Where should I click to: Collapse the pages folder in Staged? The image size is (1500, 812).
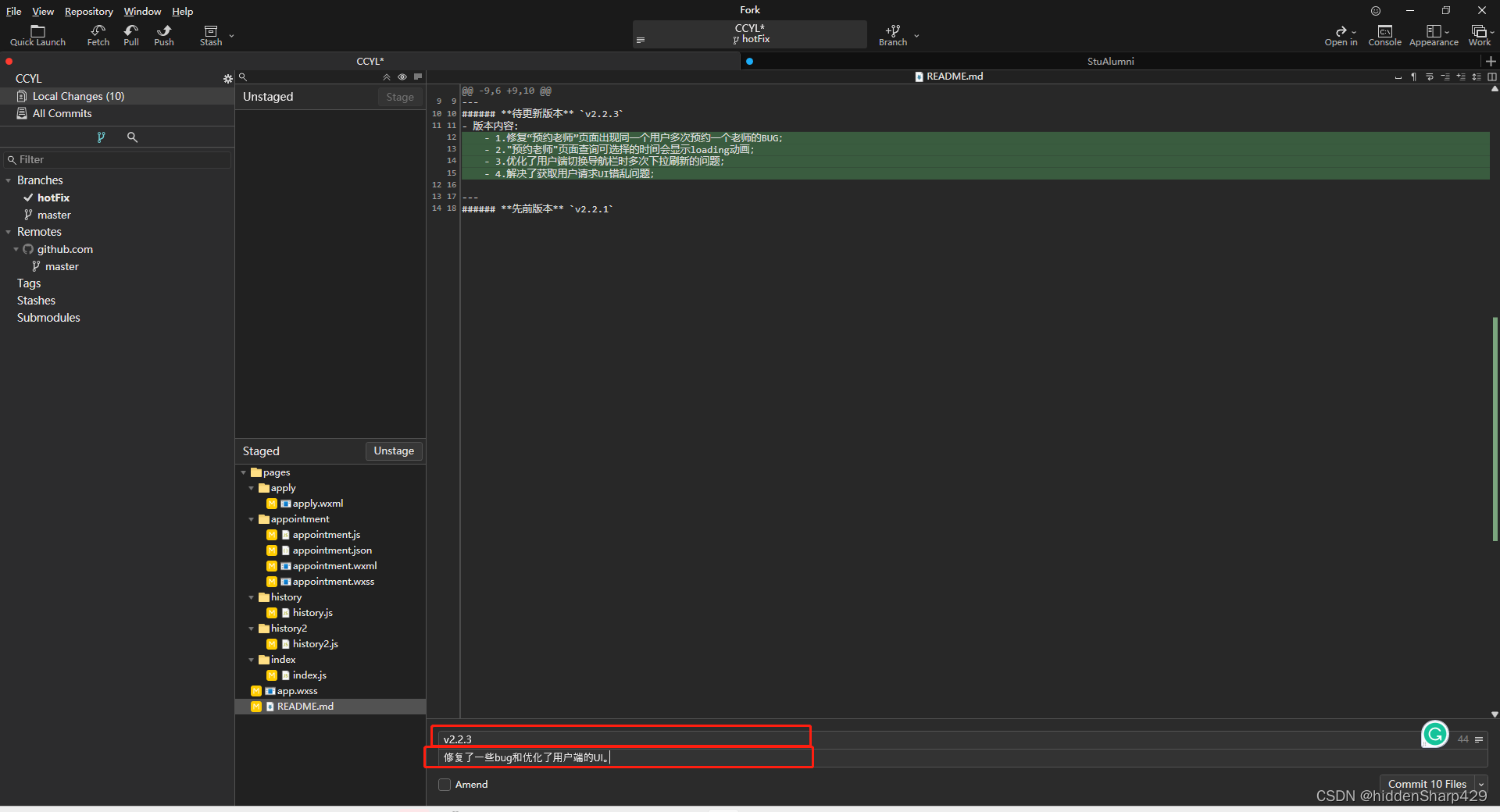tap(244, 472)
